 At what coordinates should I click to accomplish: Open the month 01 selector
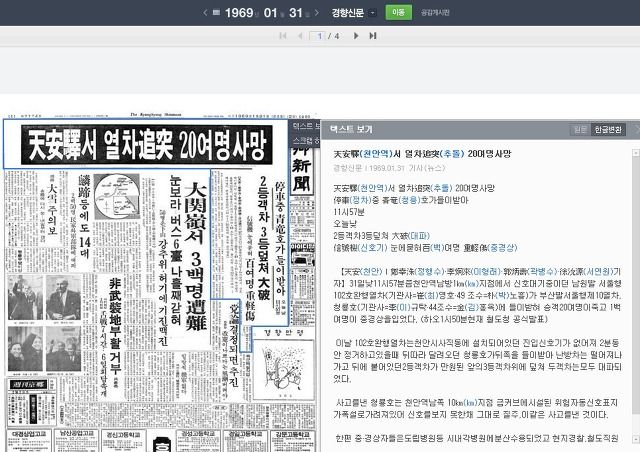pos(273,13)
